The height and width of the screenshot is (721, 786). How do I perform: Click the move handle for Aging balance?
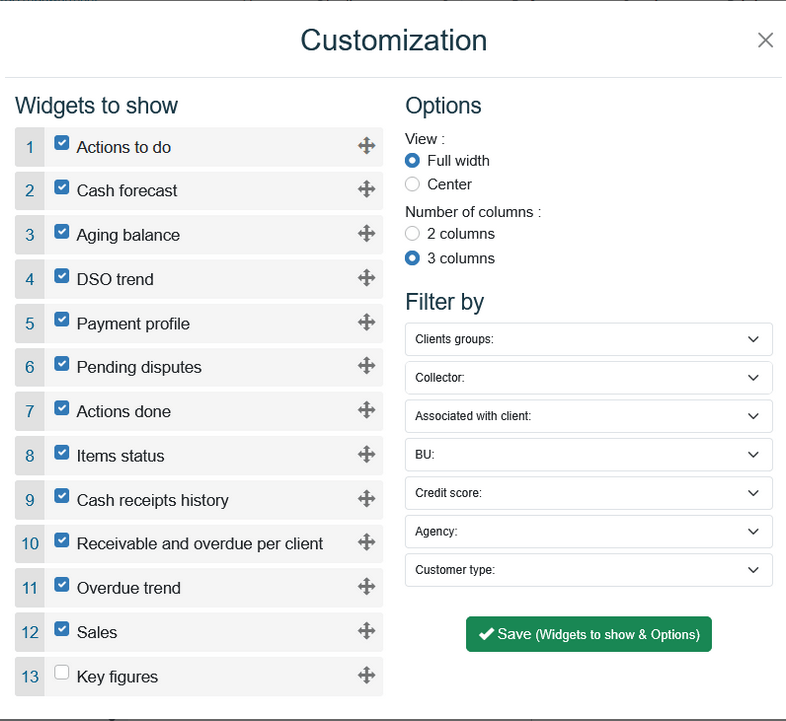point(366,234)
